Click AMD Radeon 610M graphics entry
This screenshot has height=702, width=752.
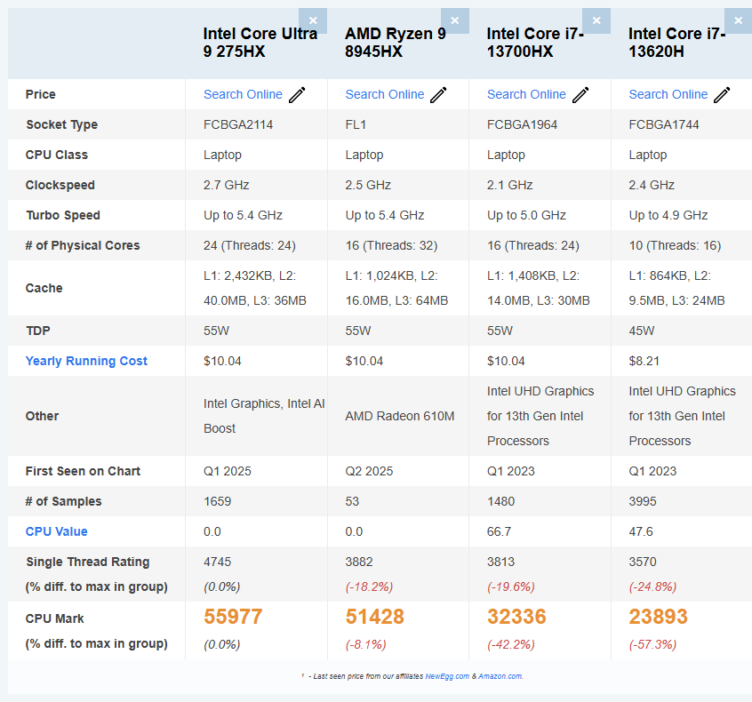pos(400,416)
